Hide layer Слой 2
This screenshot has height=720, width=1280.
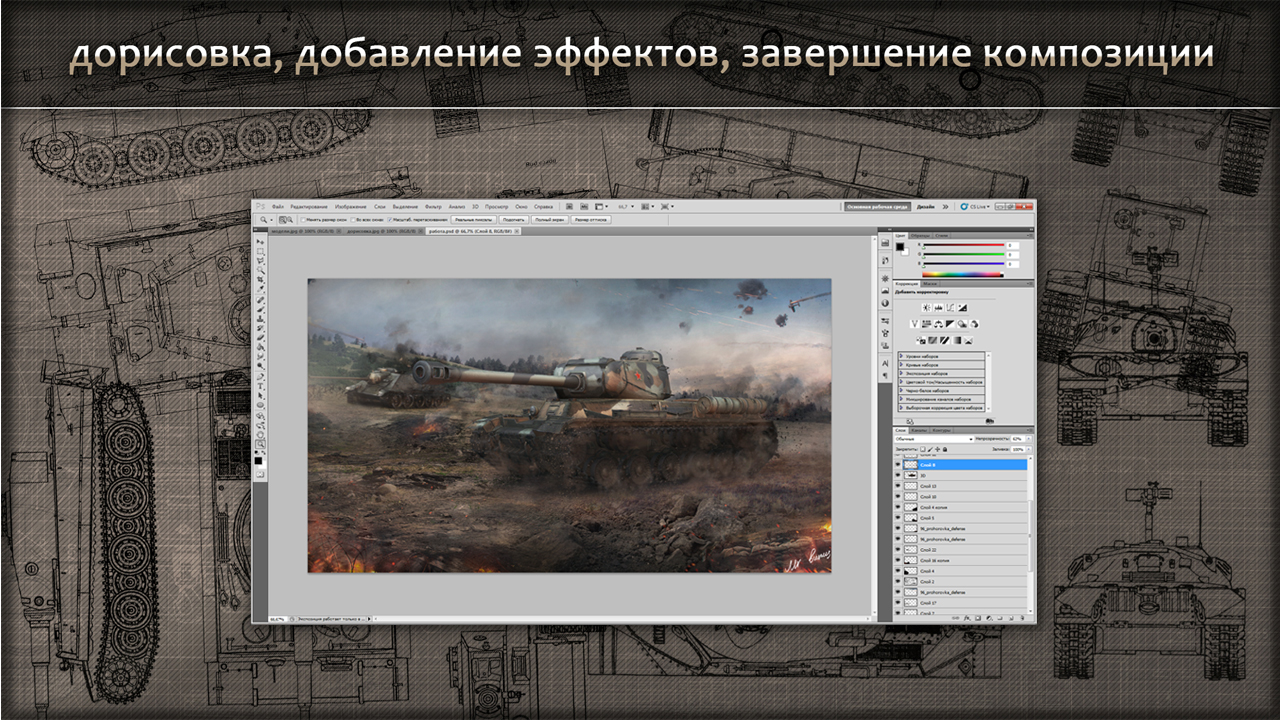(x=897, y=582)
